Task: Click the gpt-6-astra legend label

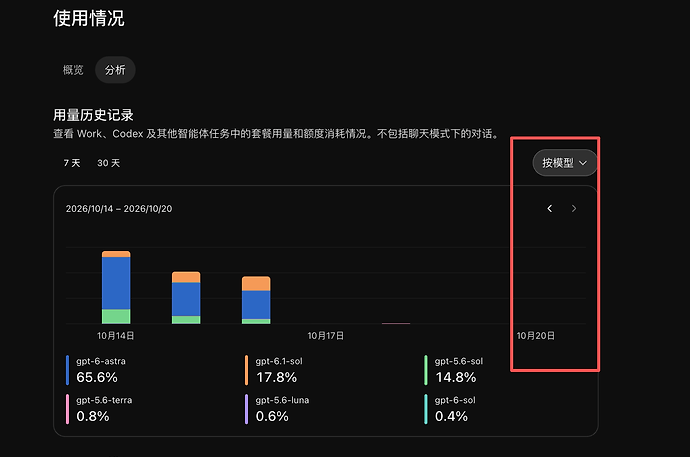Action: pos(101,362)
